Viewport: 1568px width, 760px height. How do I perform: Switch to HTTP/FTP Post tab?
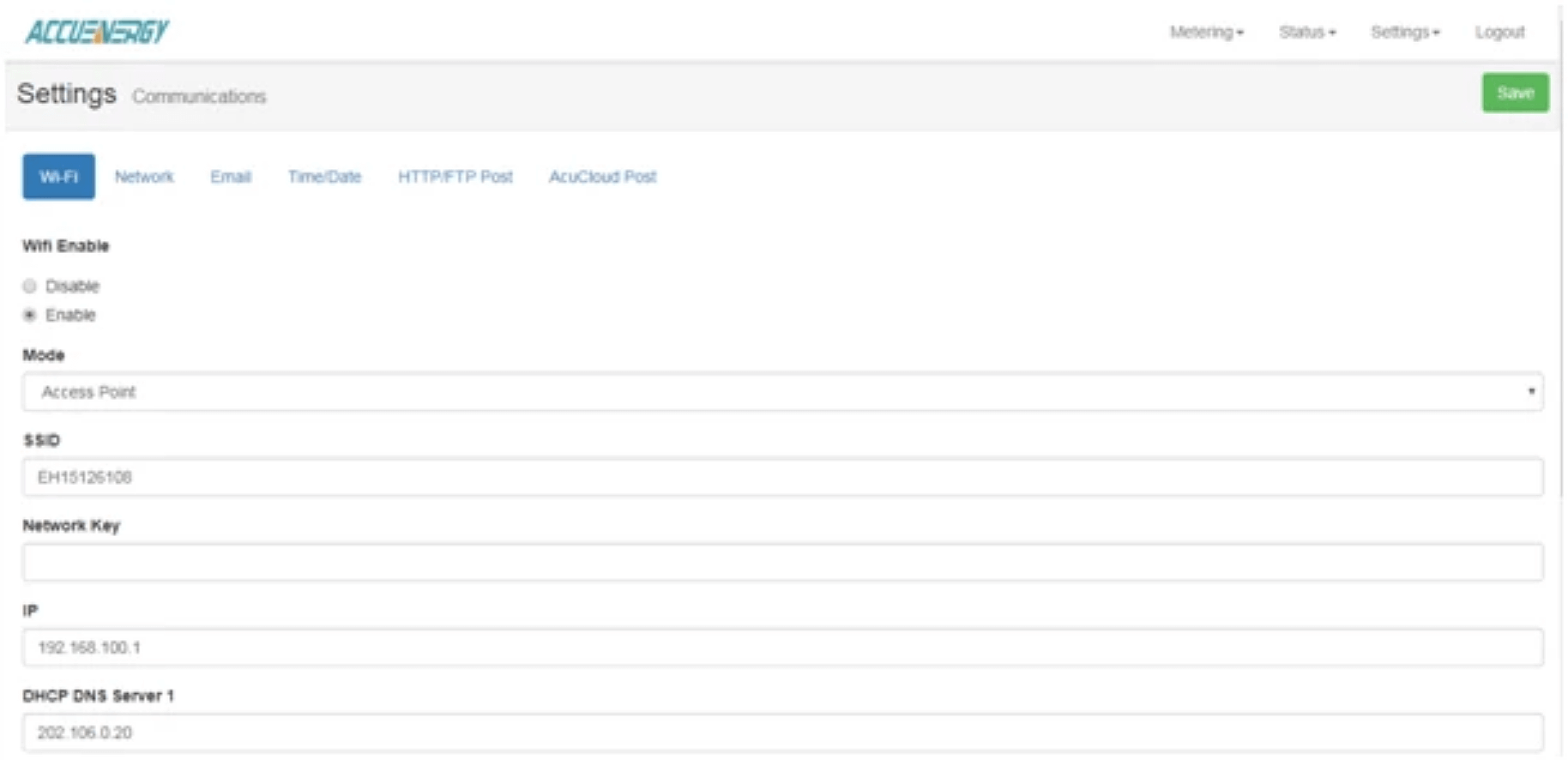pyautogui.click(x=455, y=177)
